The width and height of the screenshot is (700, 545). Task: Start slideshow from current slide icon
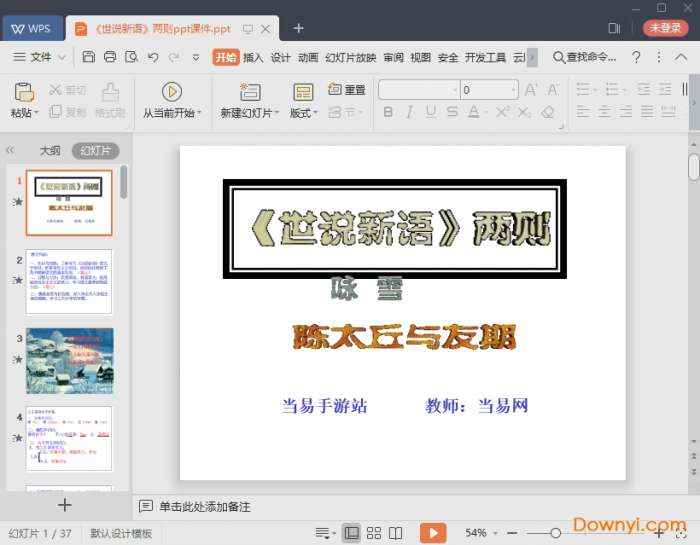pyautogui.click(x=172, y=92)
